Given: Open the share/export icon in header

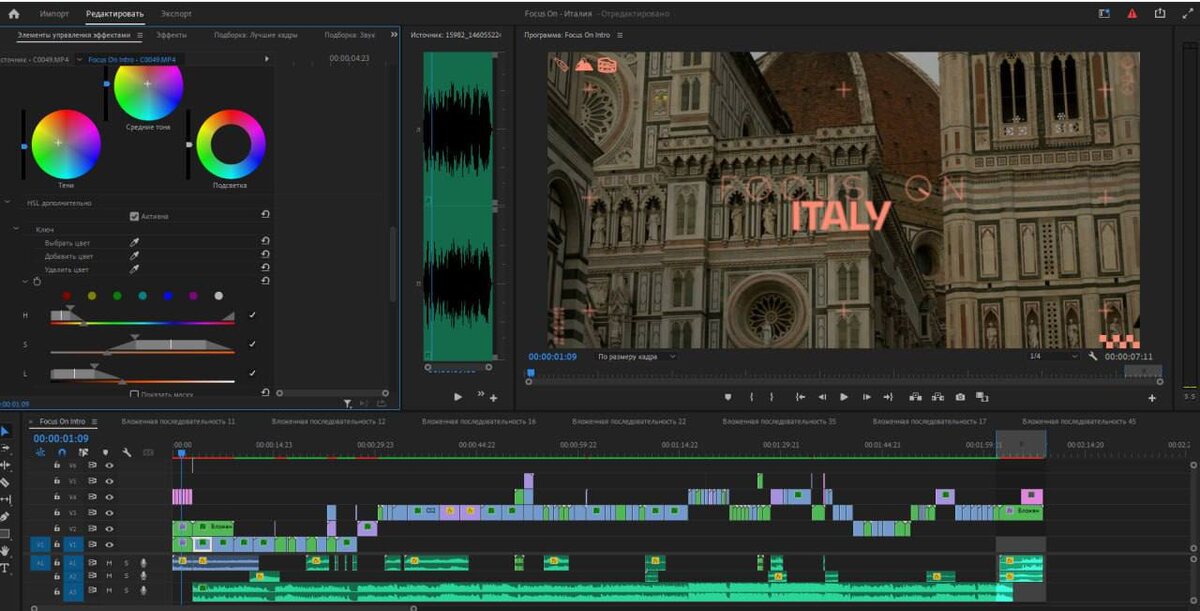Looking at the screenshot, I should tap(1160, 14).
